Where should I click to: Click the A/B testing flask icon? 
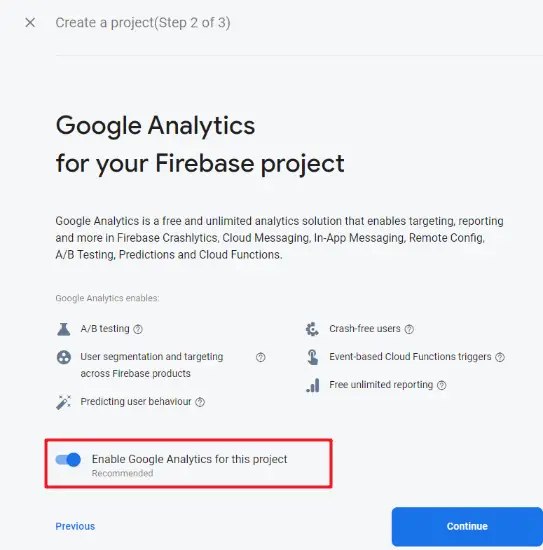point(63,329)
